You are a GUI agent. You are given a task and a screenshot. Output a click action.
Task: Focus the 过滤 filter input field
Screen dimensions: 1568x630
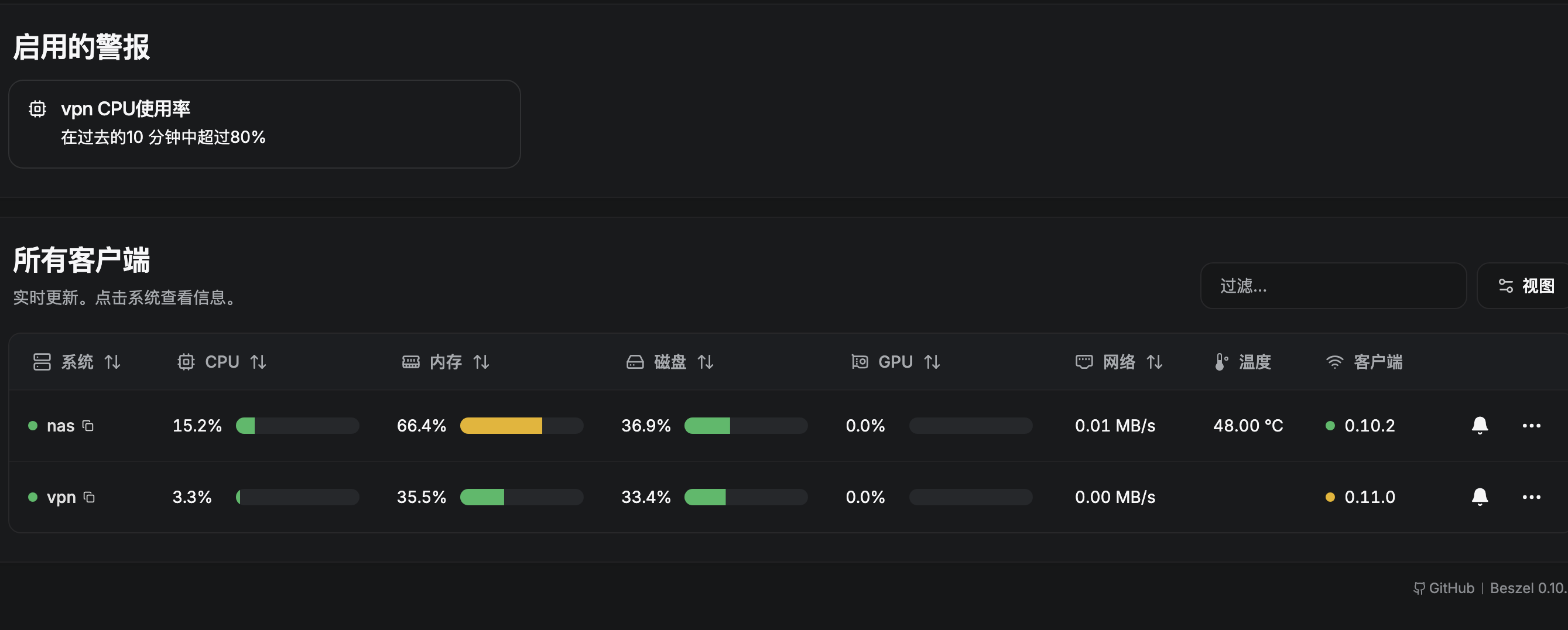[1333, 286]
